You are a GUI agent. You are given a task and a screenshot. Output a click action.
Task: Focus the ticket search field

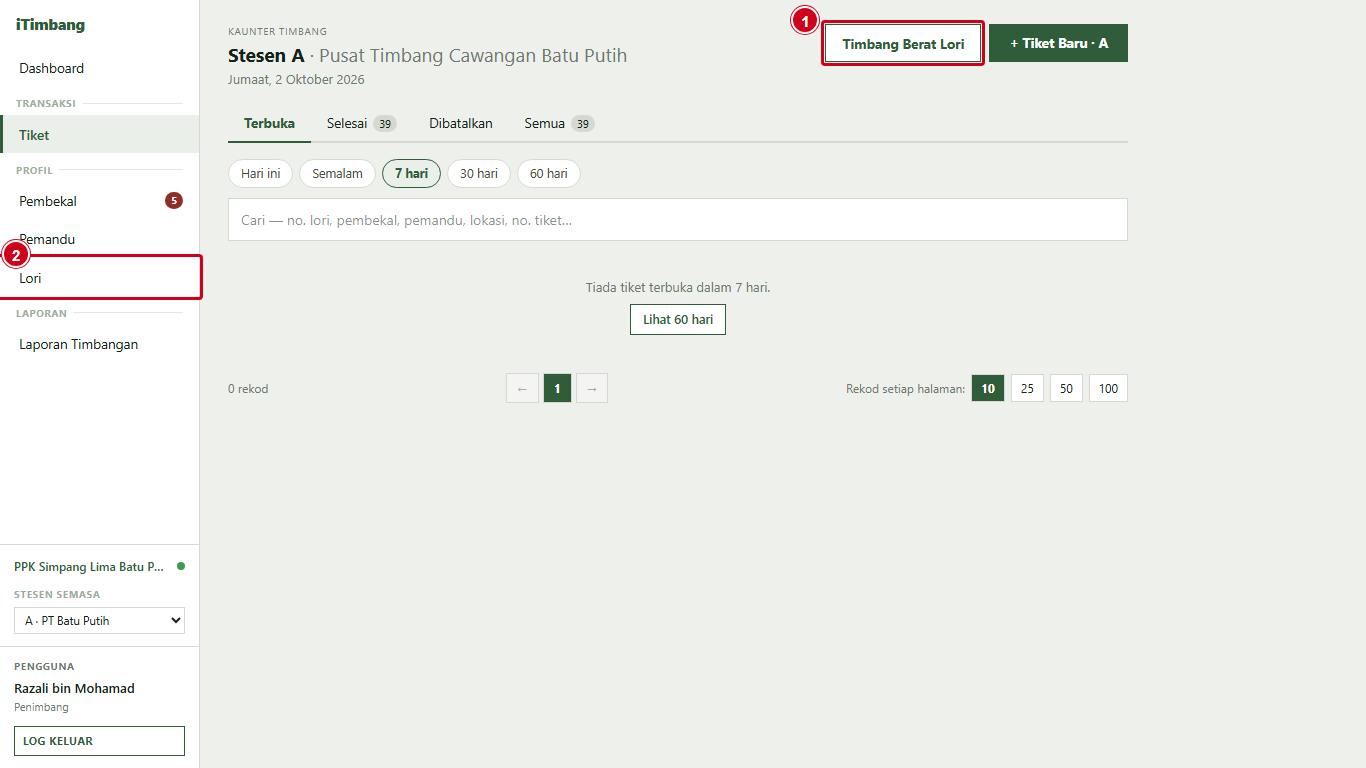point(678,220)
